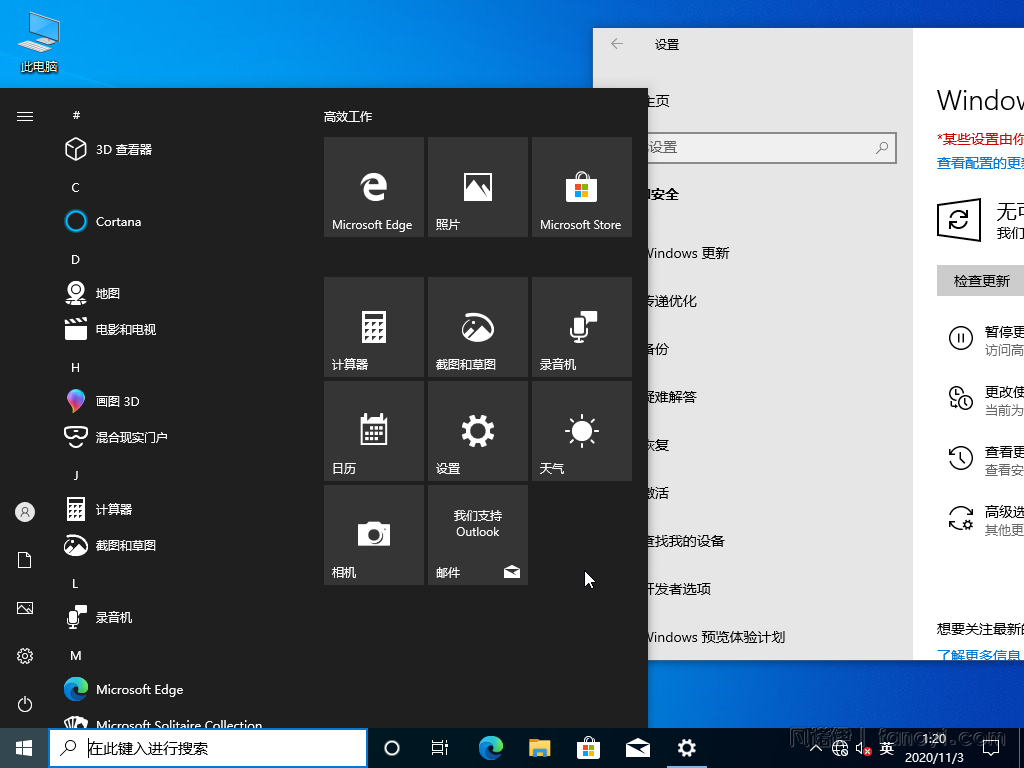Open the 天气 weather tile

581,431
